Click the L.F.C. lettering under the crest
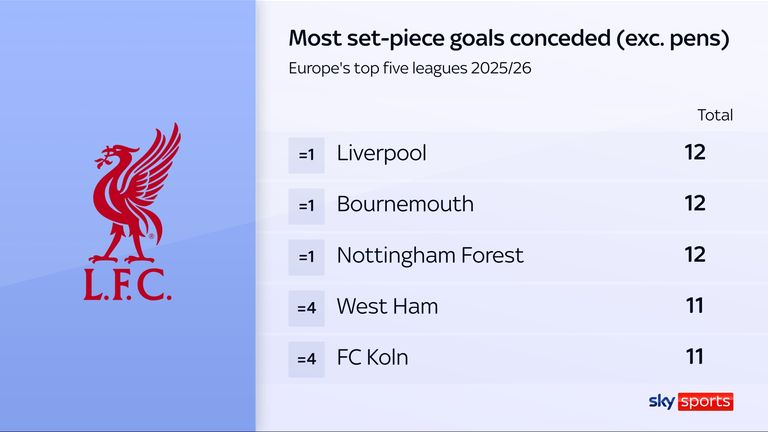 pos(128,285)
